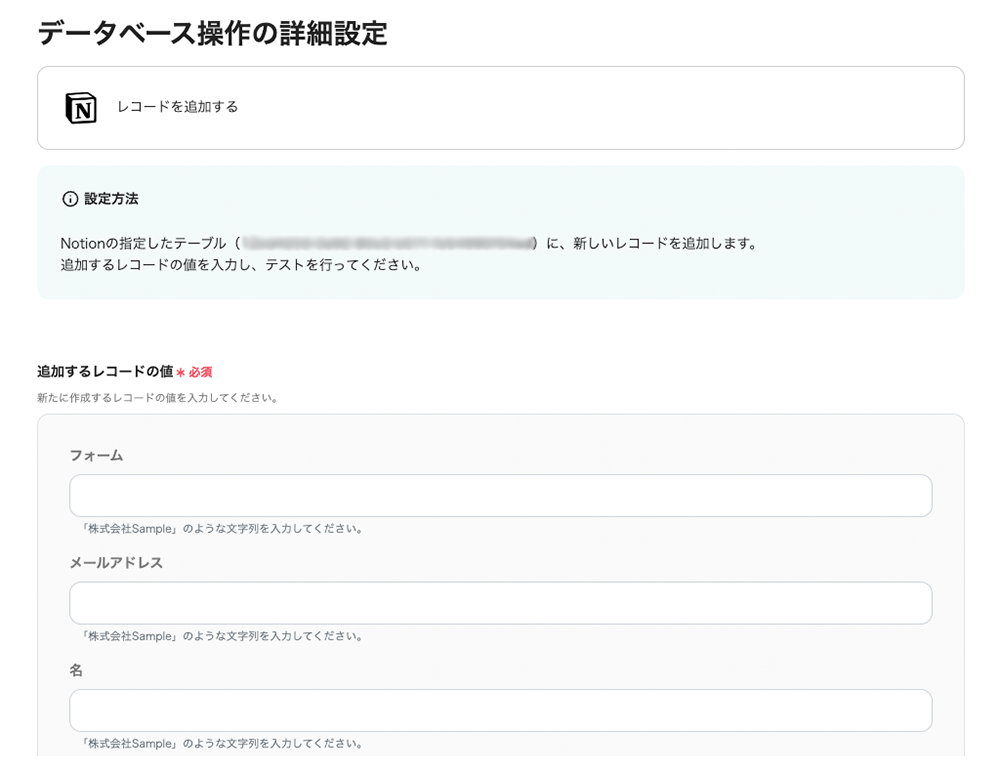This screenshot has width=1000, height=777.
Task: Click the hint text below フォーム field
Action: pos(223,529)
